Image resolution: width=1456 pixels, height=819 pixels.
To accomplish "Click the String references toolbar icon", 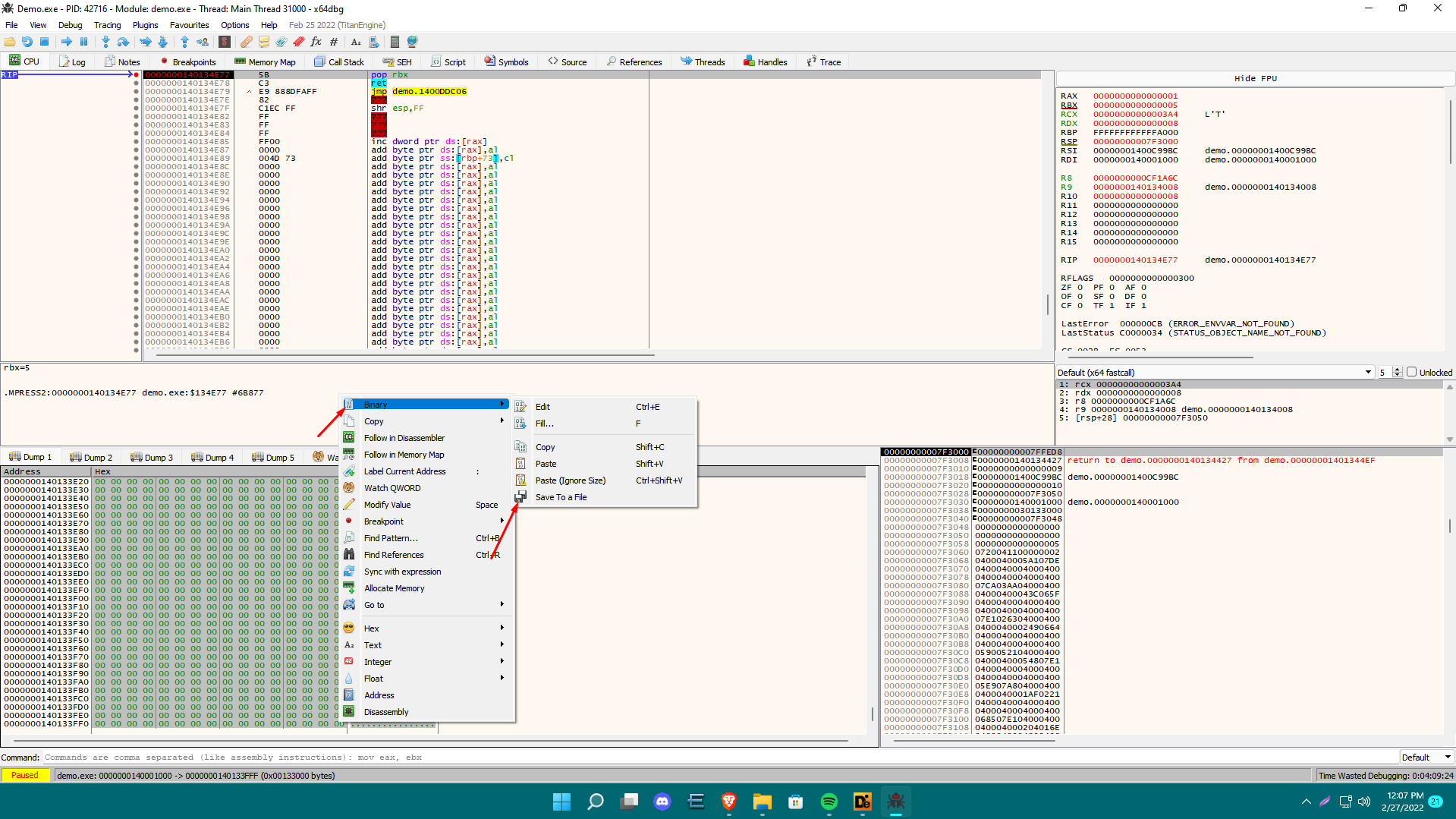I will pyautogui.click(x=356, y=42).
